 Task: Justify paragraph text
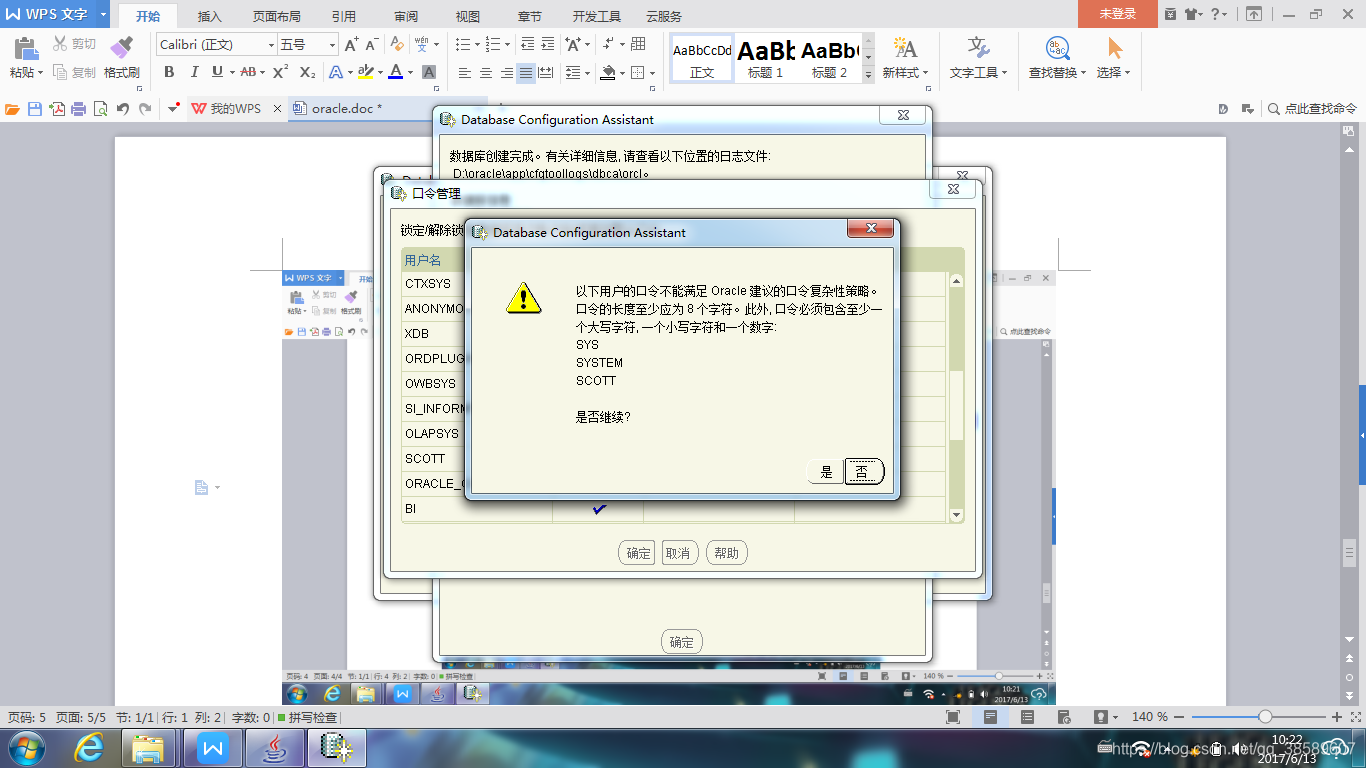[526, 73]
